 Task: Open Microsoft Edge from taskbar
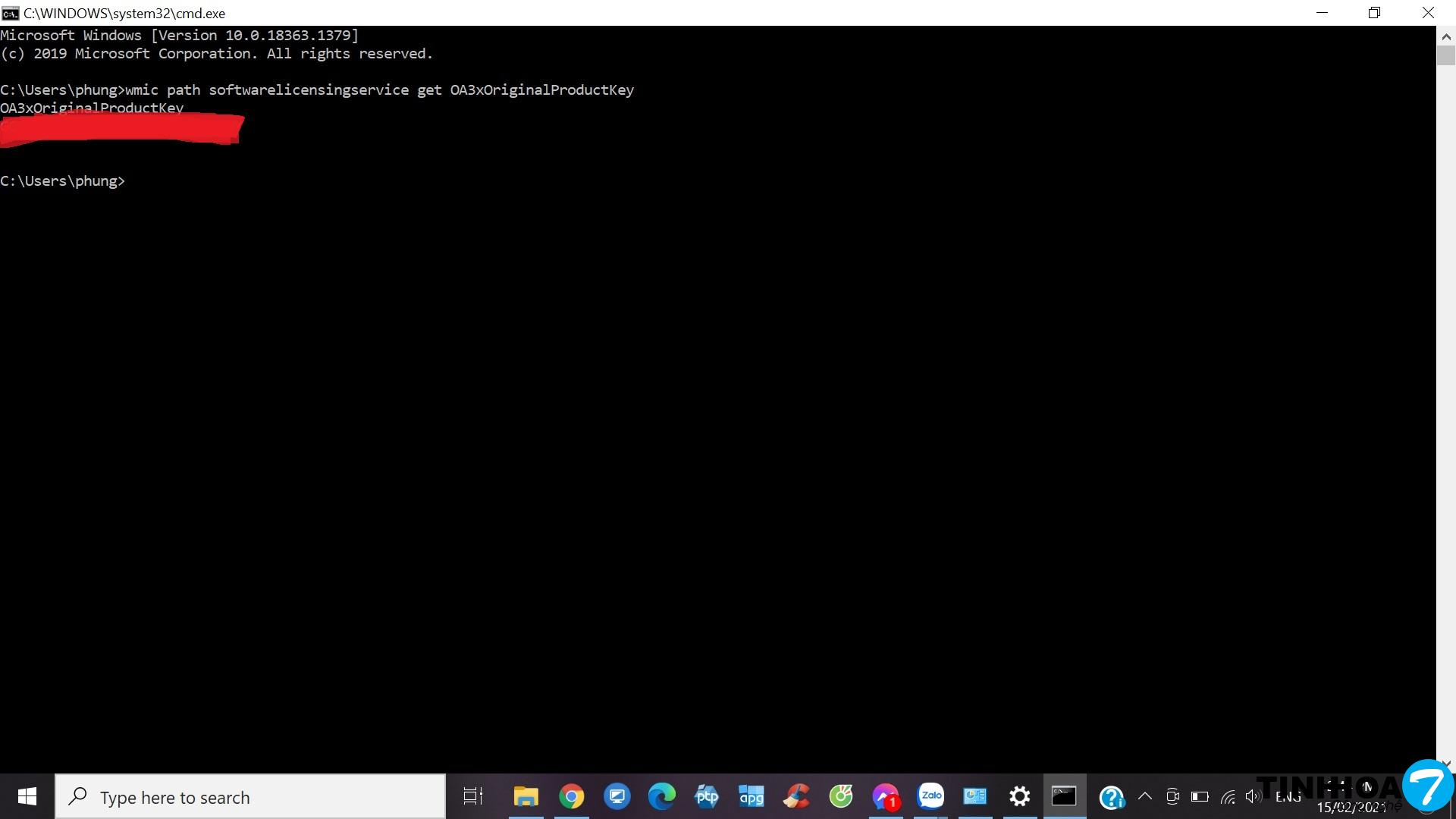coord(661,796)
